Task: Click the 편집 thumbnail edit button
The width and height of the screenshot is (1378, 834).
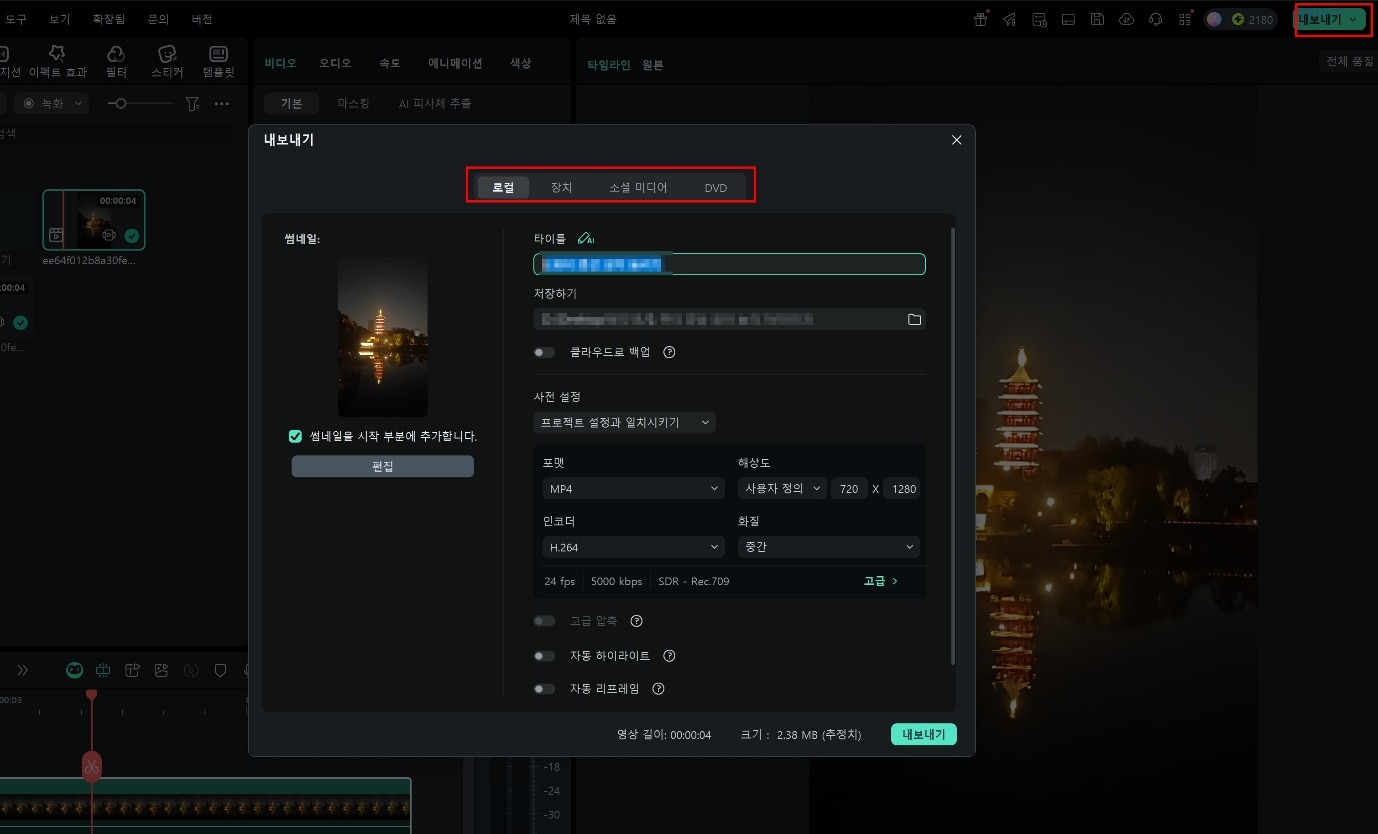Action: pos(382,467)
